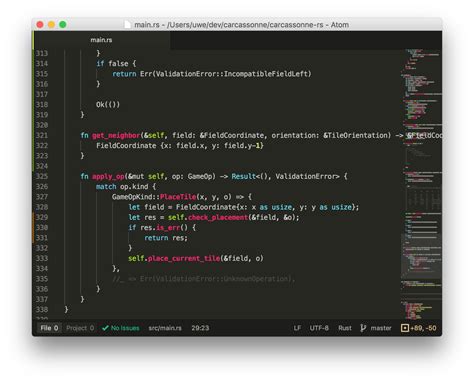Click 'if false' condition on line 314
474x382 pixels.
coord(112,64)
